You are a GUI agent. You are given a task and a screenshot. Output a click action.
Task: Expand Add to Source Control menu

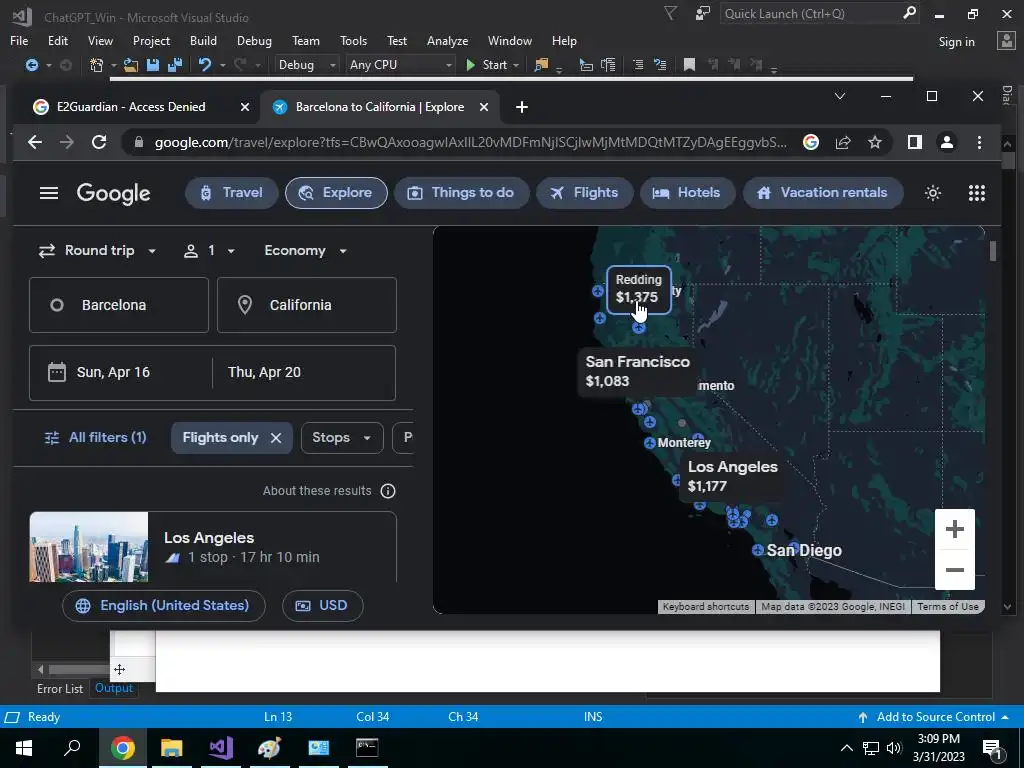click(933, 717)
